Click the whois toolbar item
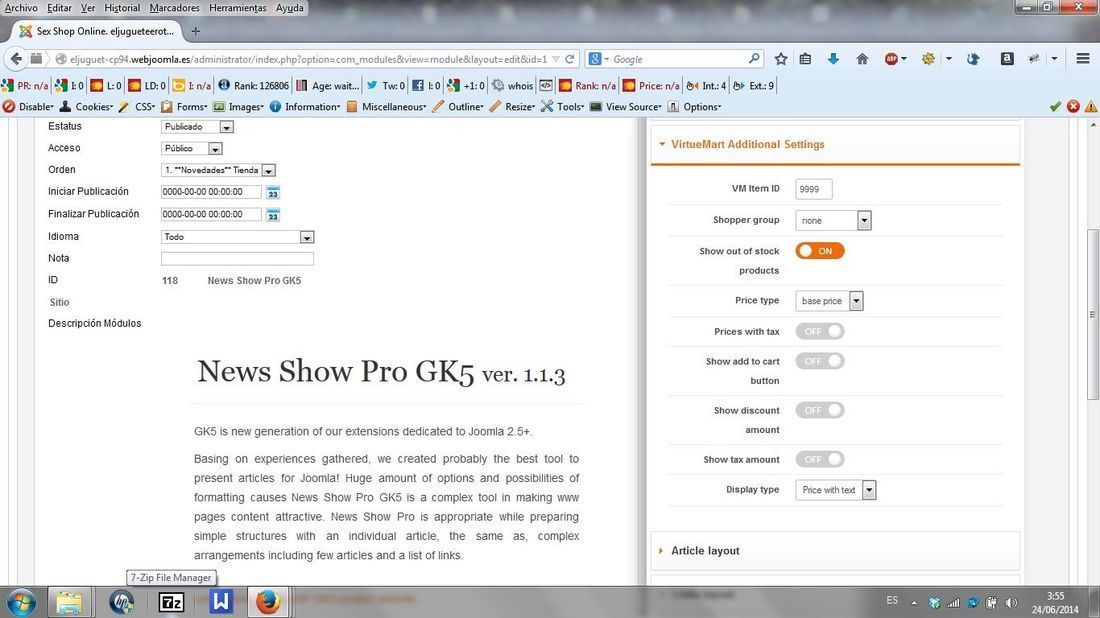Viewport: 1100px width, 618px height. tap(512, 86)
